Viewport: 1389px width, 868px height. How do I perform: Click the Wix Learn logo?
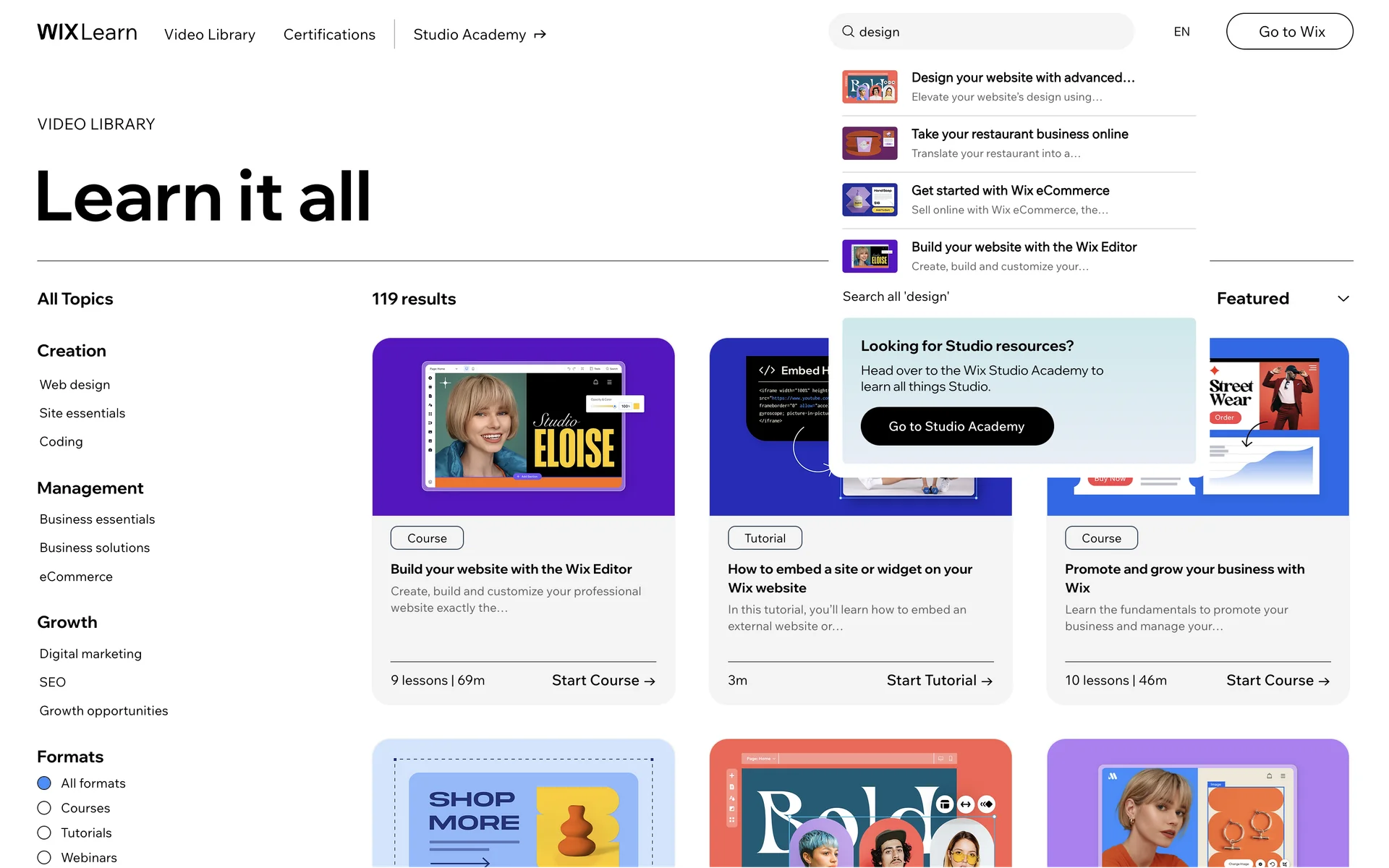tap(87, 33)
